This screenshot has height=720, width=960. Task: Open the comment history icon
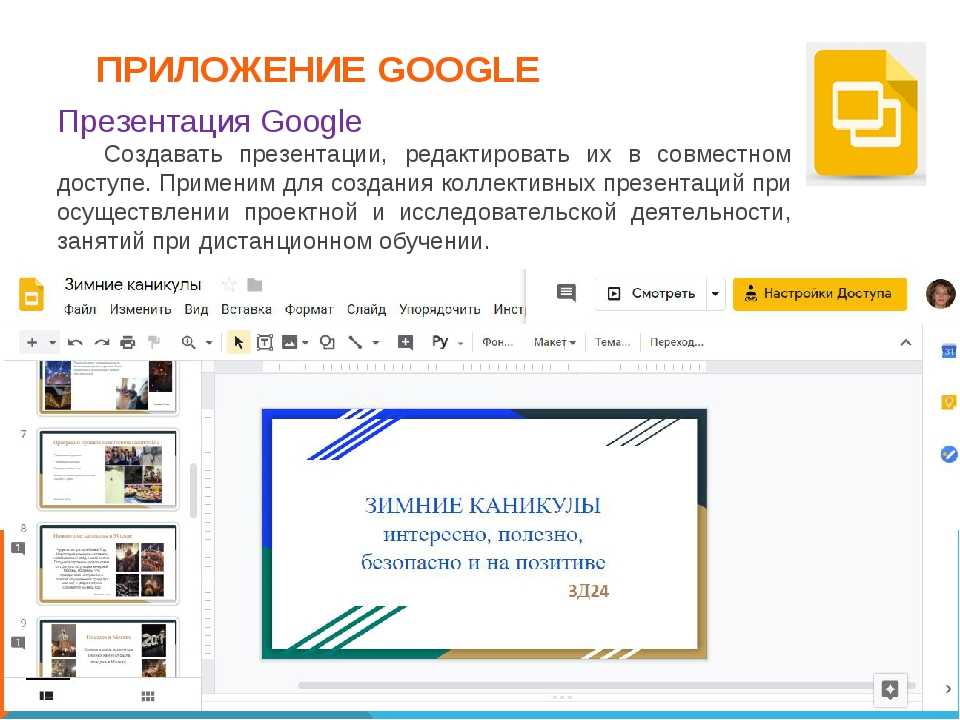(x=566, y=293)
